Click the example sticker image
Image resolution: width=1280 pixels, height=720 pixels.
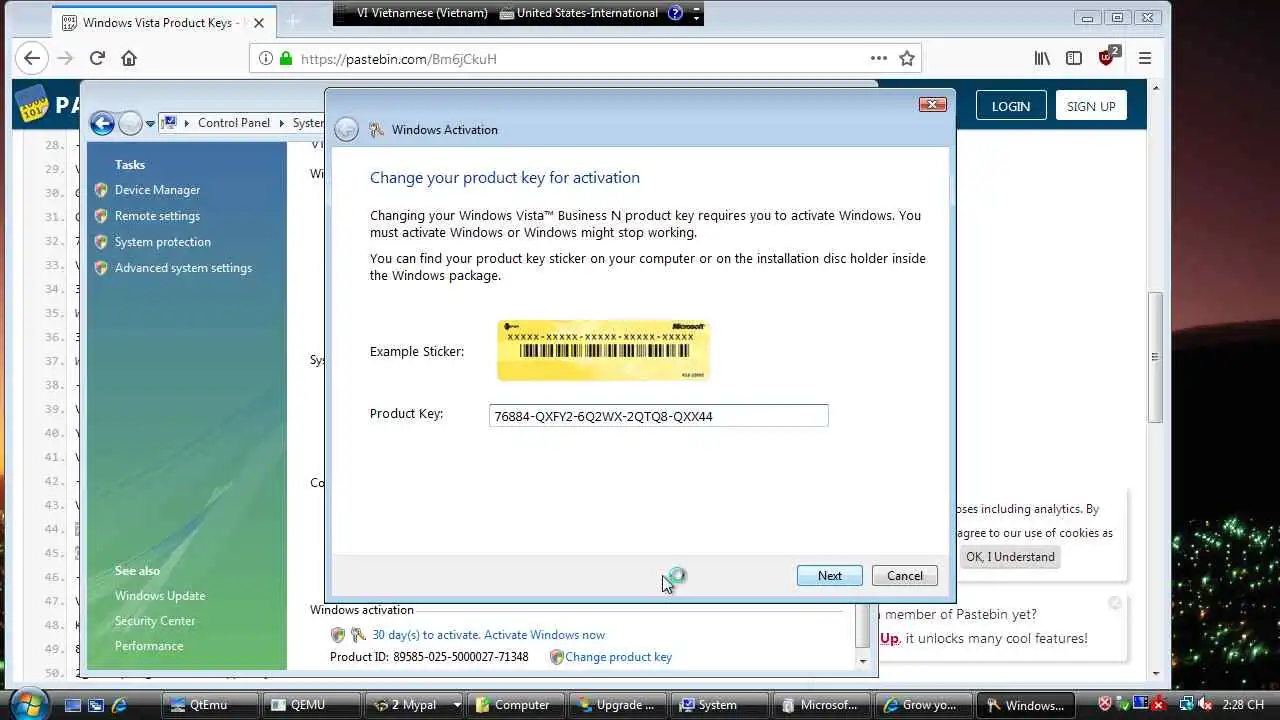603,350
